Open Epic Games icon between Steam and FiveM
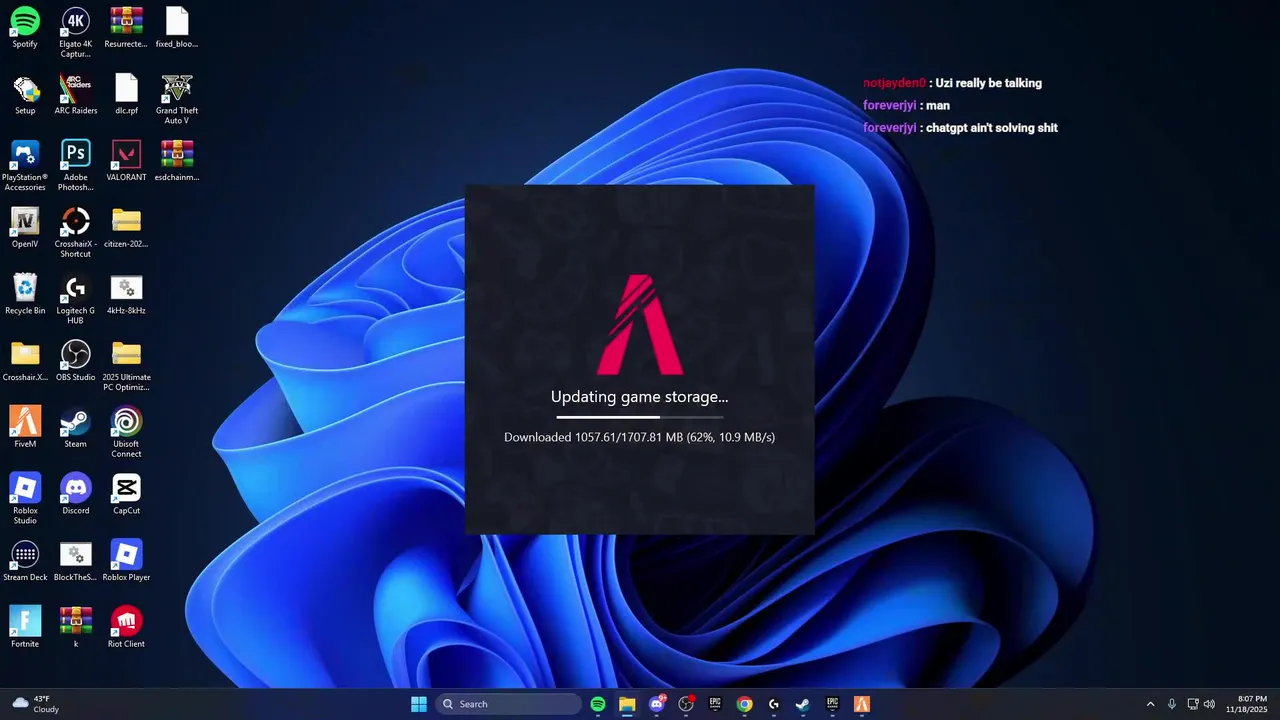Image resolution: width=1280 pixels, height=720 pixels. click(x=832, y=704)
